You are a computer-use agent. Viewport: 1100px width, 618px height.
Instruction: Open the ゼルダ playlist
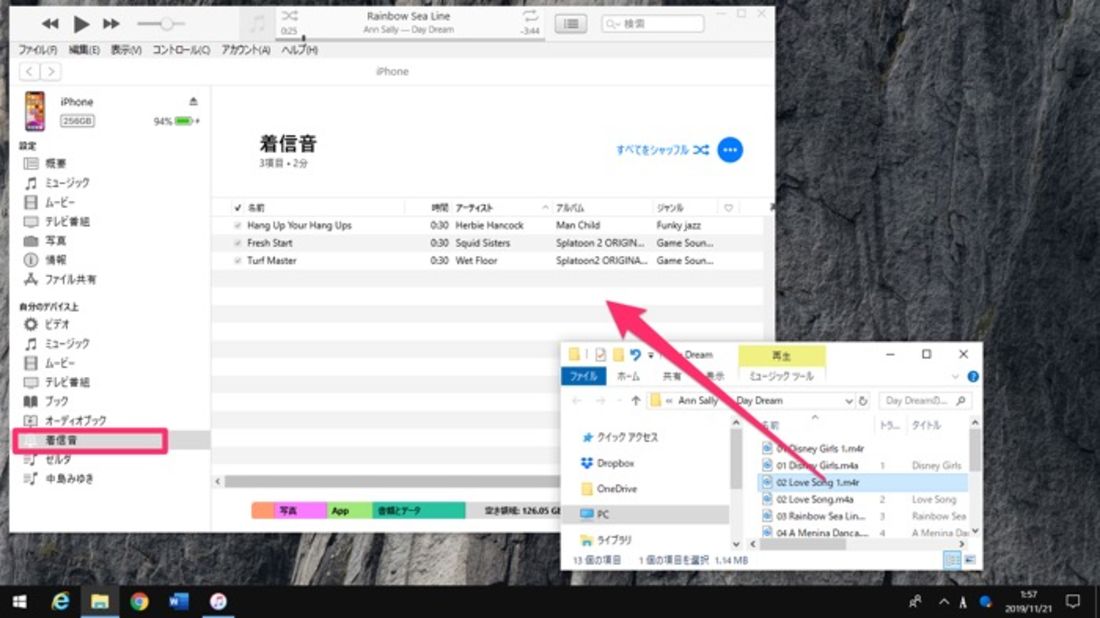(x=58, y=459)
